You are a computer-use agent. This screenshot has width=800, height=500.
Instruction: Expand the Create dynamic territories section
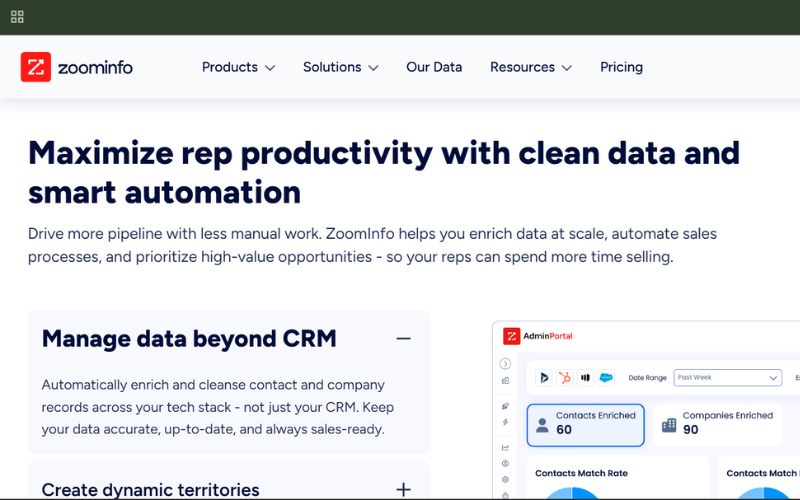403,490
